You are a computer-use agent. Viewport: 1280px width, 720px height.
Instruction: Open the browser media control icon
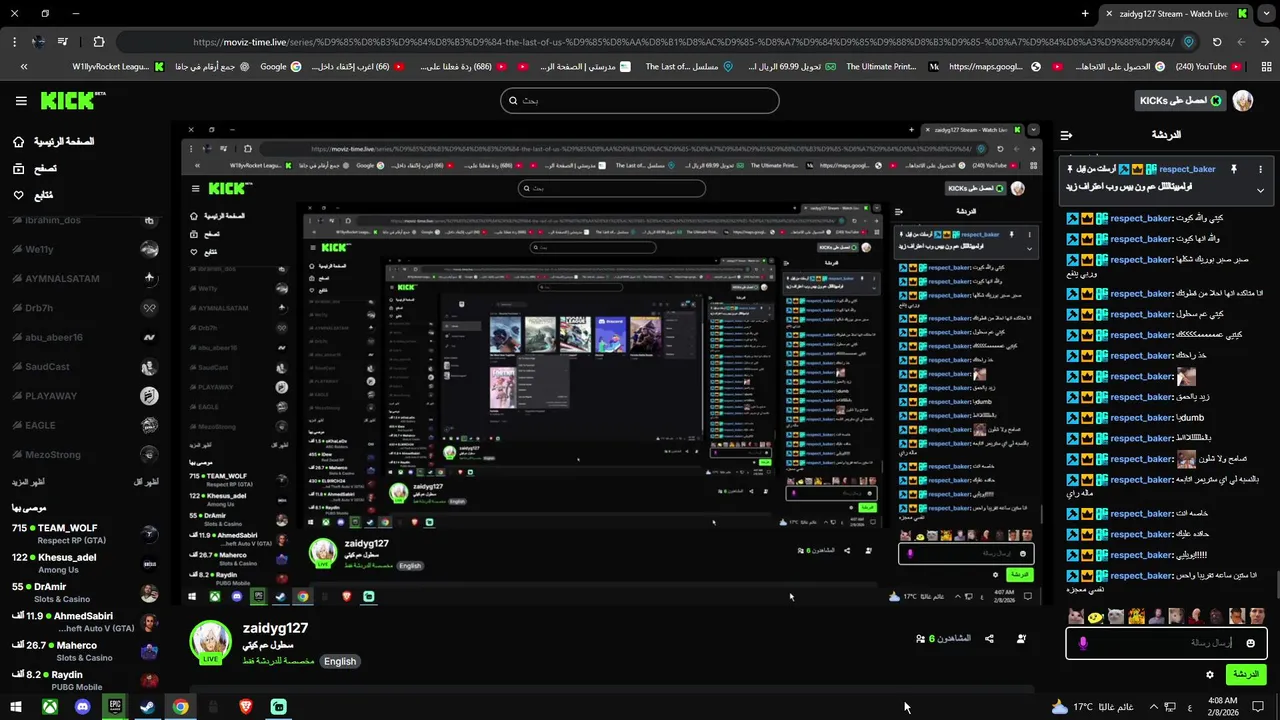coord(63,42)
